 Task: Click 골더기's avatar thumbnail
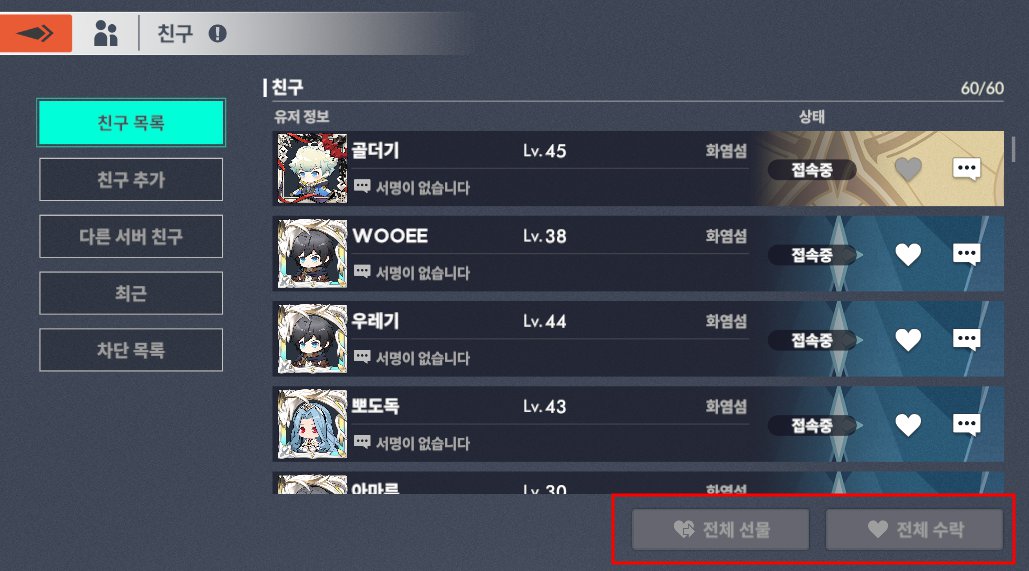point(312,169)
